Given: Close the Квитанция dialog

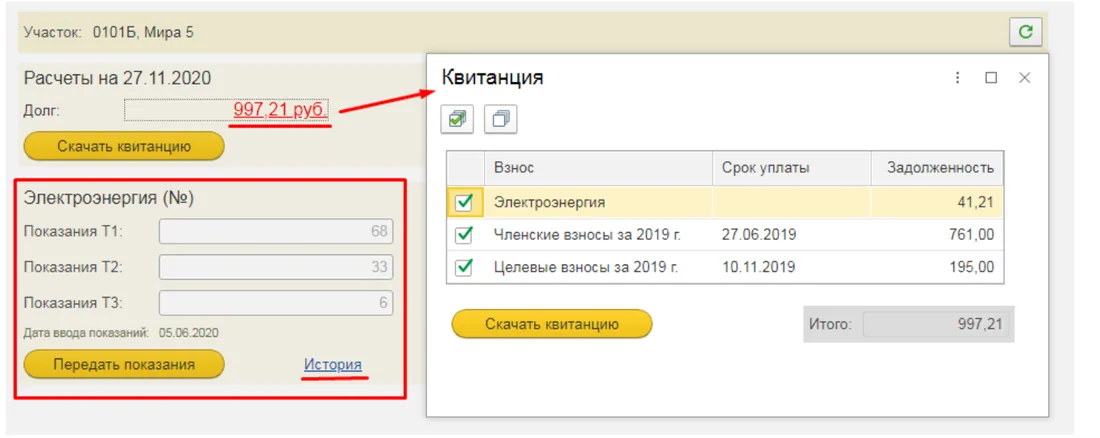Looking at the screenshot, I should click(1025, 78).
